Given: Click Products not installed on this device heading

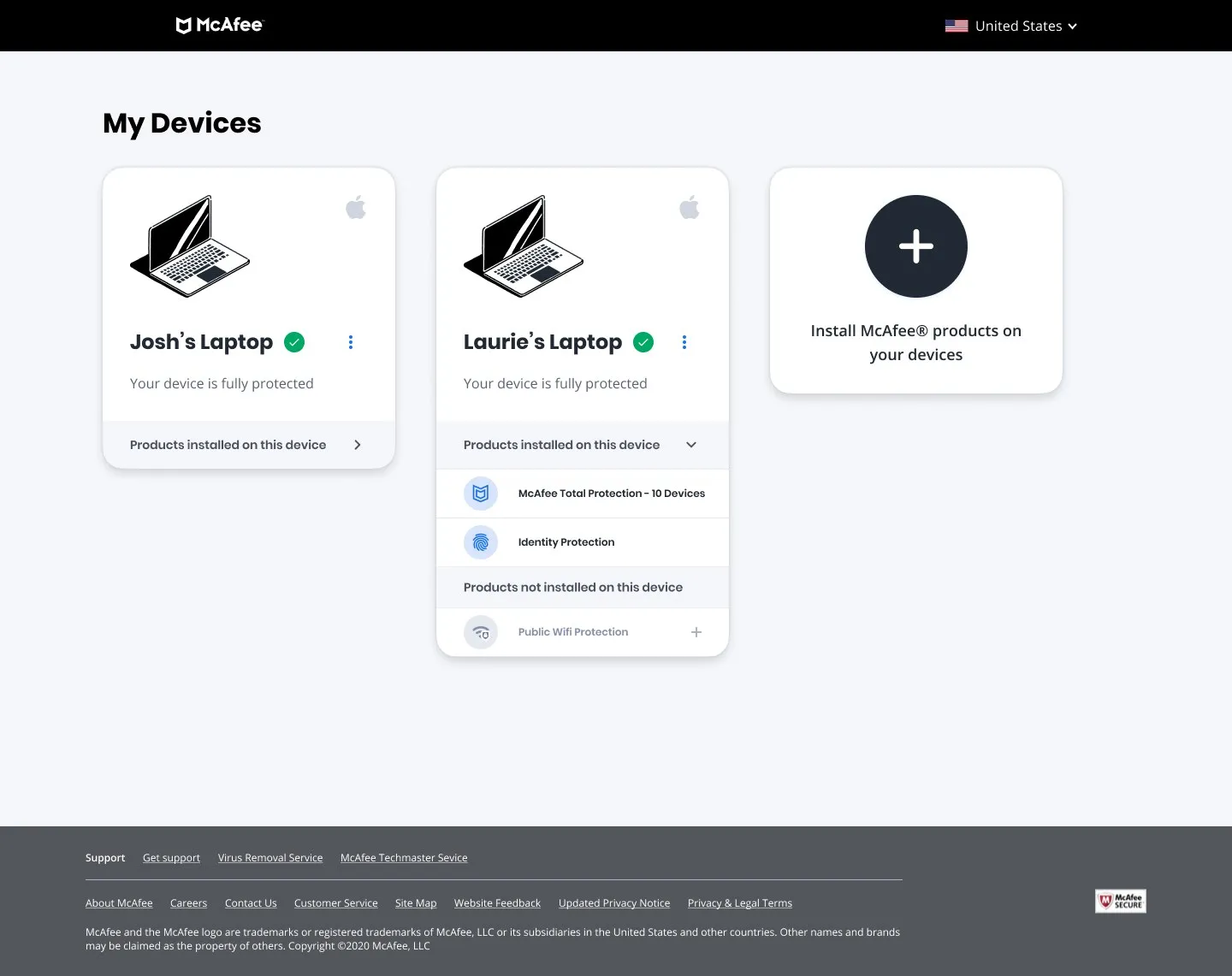Looking at the screenshot, I should point(573,588).
